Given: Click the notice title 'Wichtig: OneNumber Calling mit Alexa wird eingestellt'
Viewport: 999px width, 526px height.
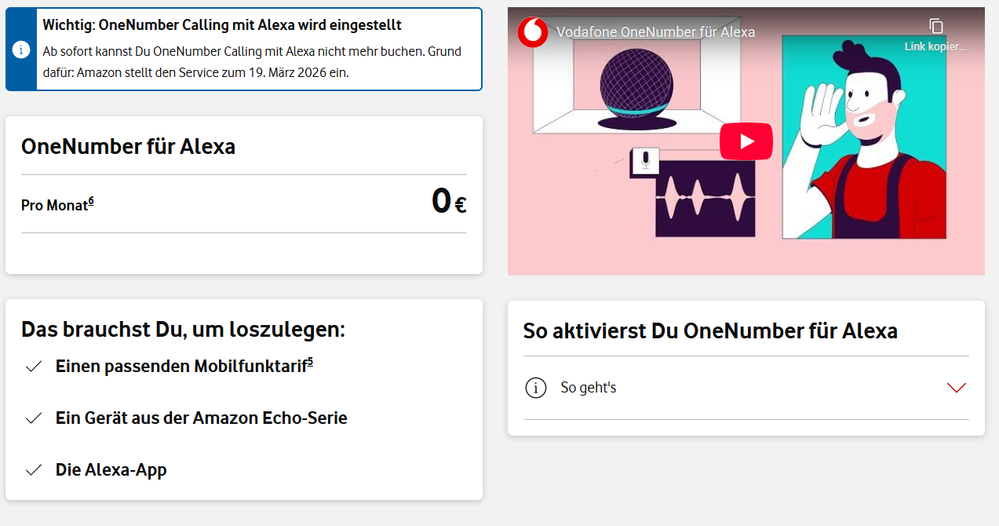Looking at the screenshot, I should (222, 25).
